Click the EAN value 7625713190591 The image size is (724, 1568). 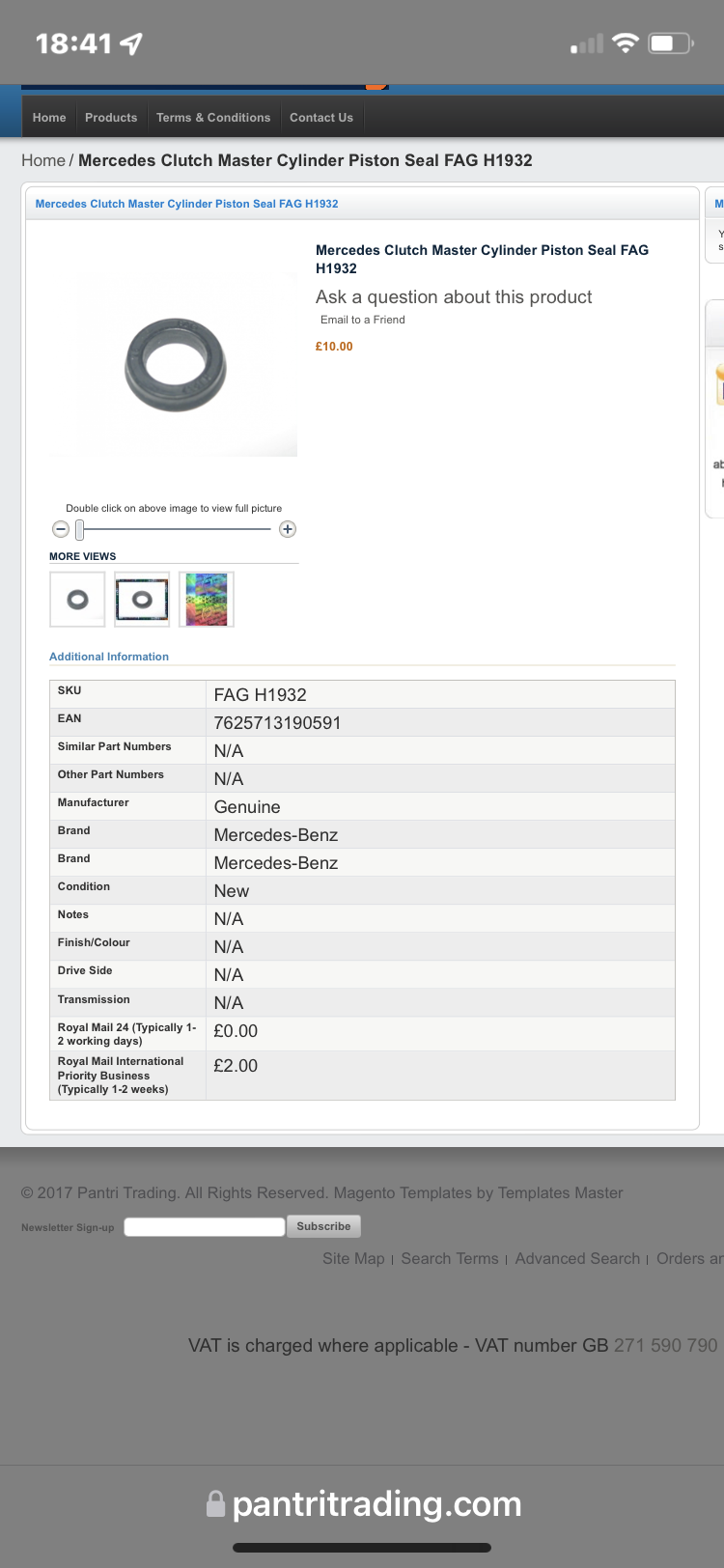click(278, 723)
